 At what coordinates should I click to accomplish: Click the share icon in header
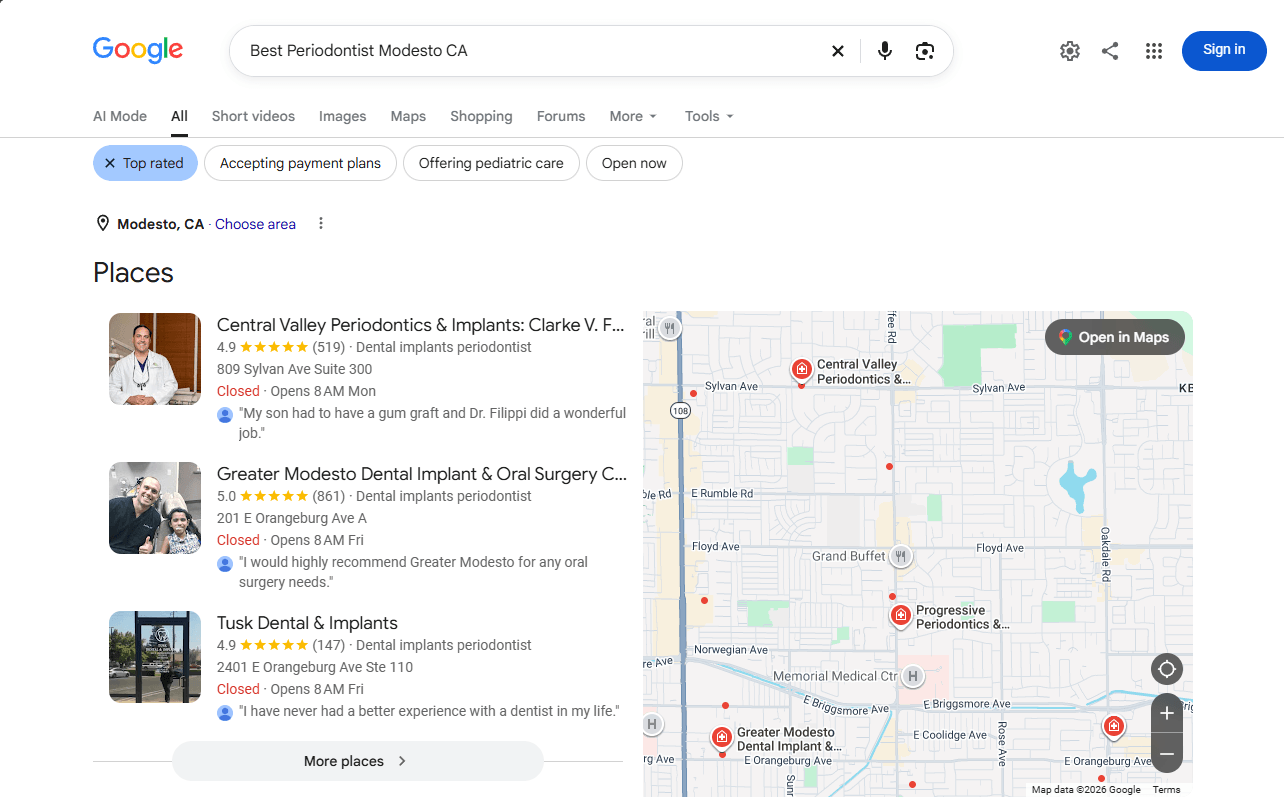coord(1110,51)
